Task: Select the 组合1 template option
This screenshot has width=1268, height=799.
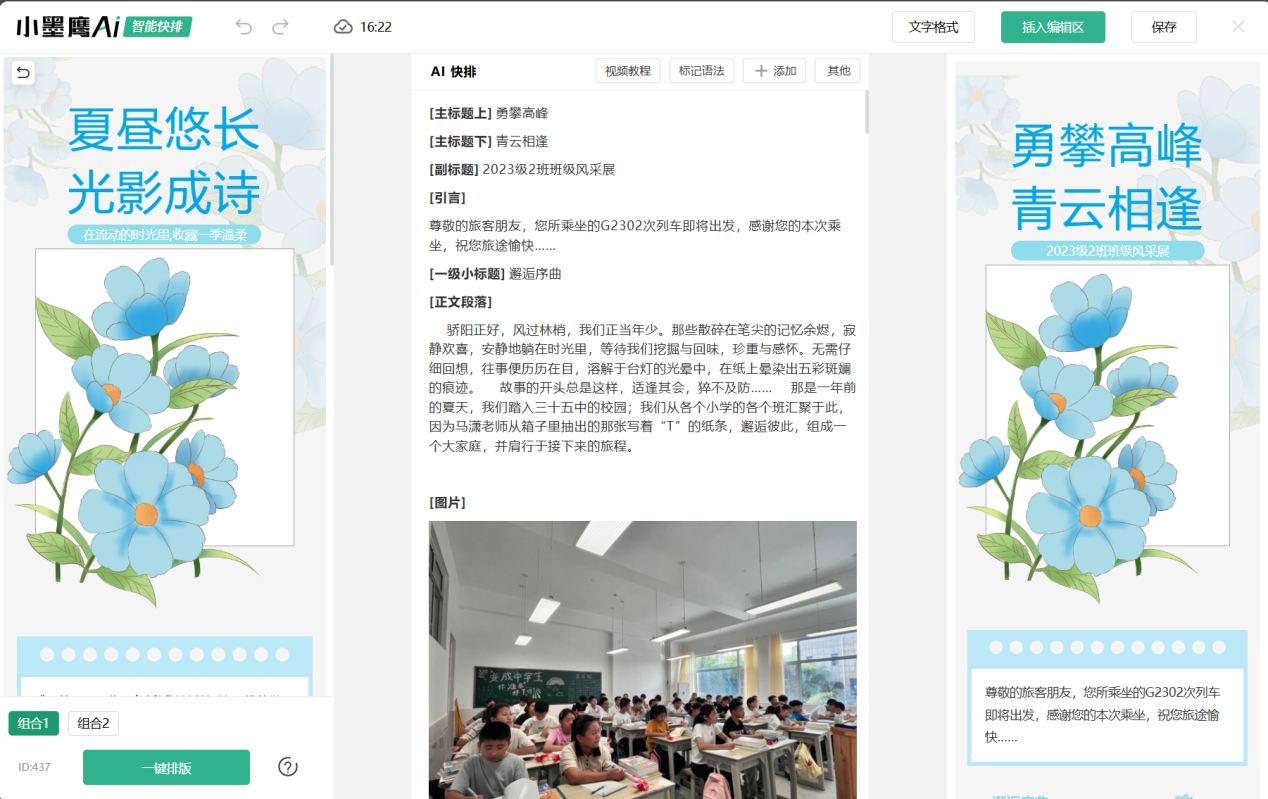Action: [34, 723]
